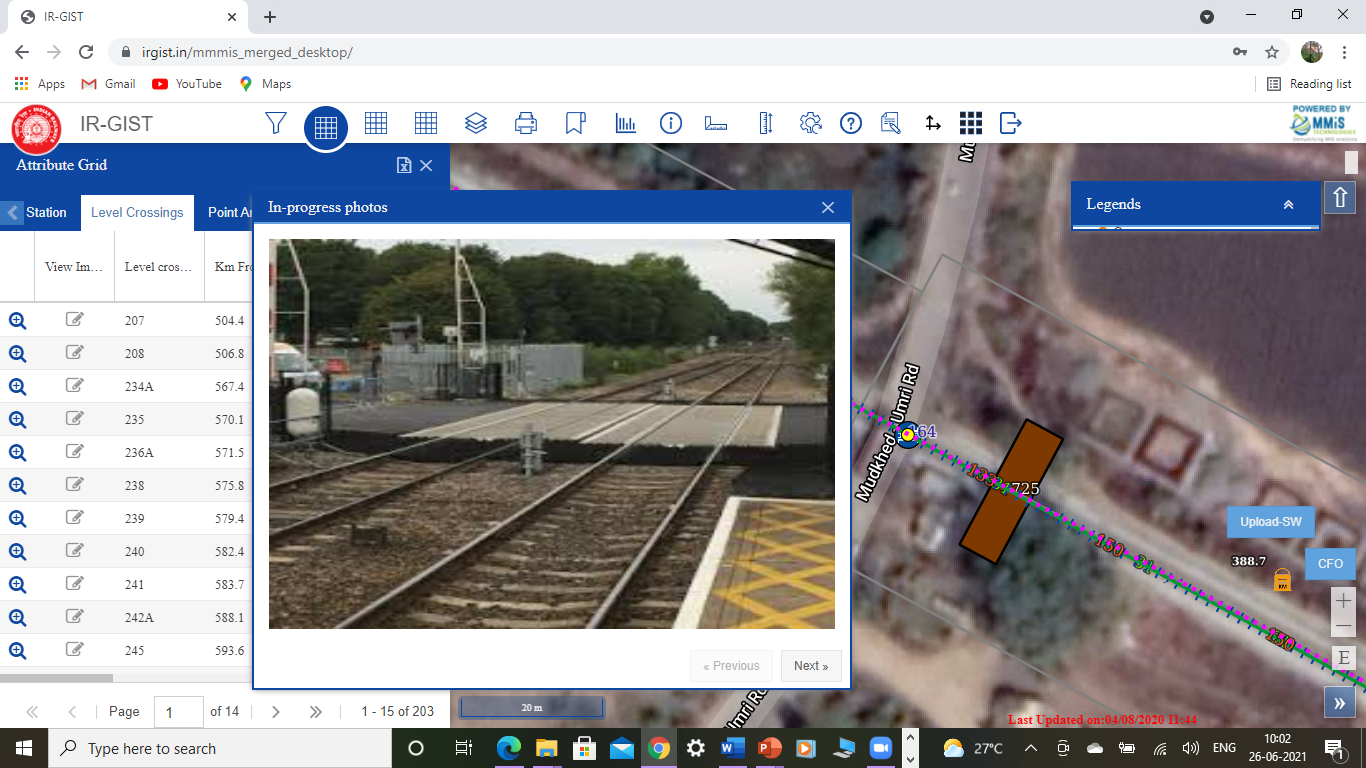Image resolution: width=1366 pixels, height=768 pixels.
Task: Click the Next button in In-progress photos
Action: pyautogui.click(x=811, y=665)
